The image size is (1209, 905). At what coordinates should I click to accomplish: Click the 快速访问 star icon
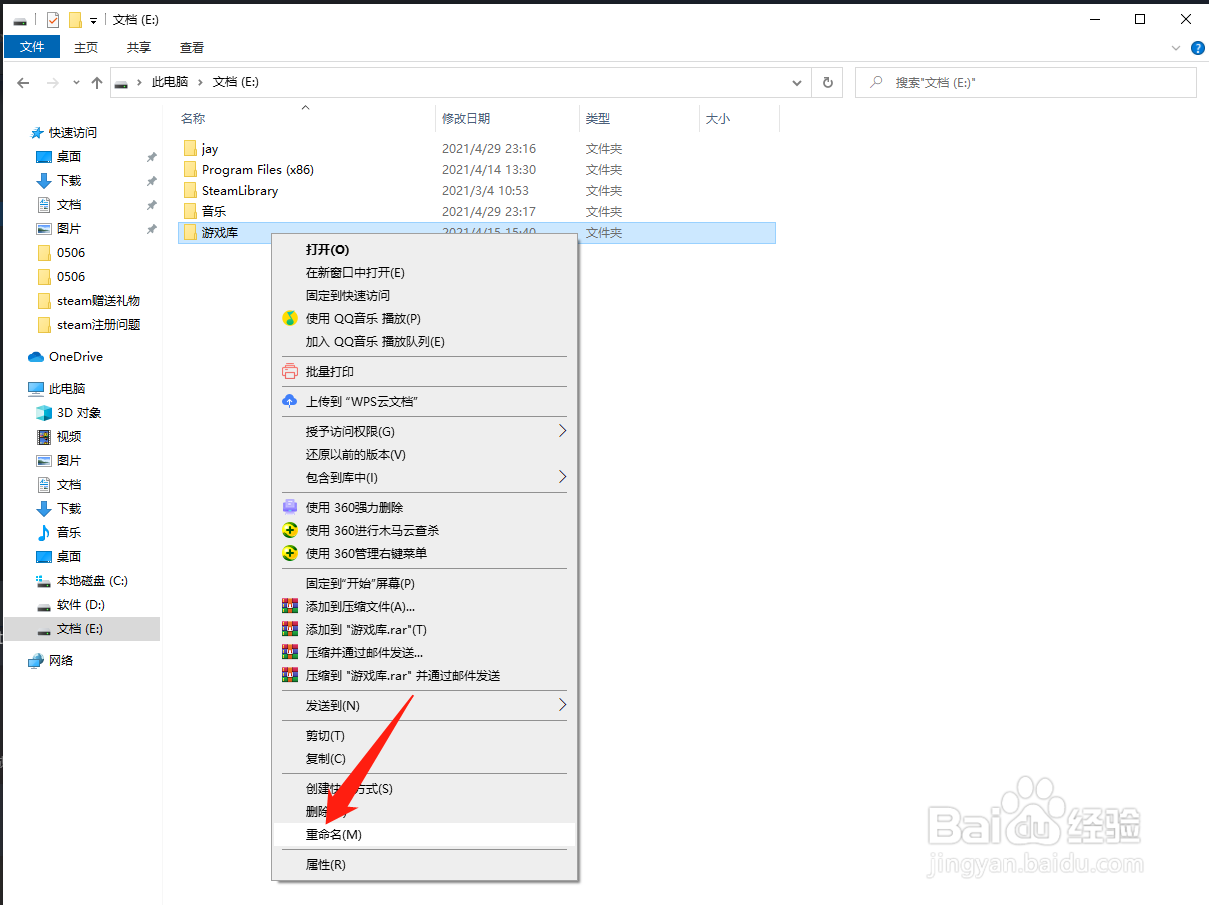click(37, 132)
